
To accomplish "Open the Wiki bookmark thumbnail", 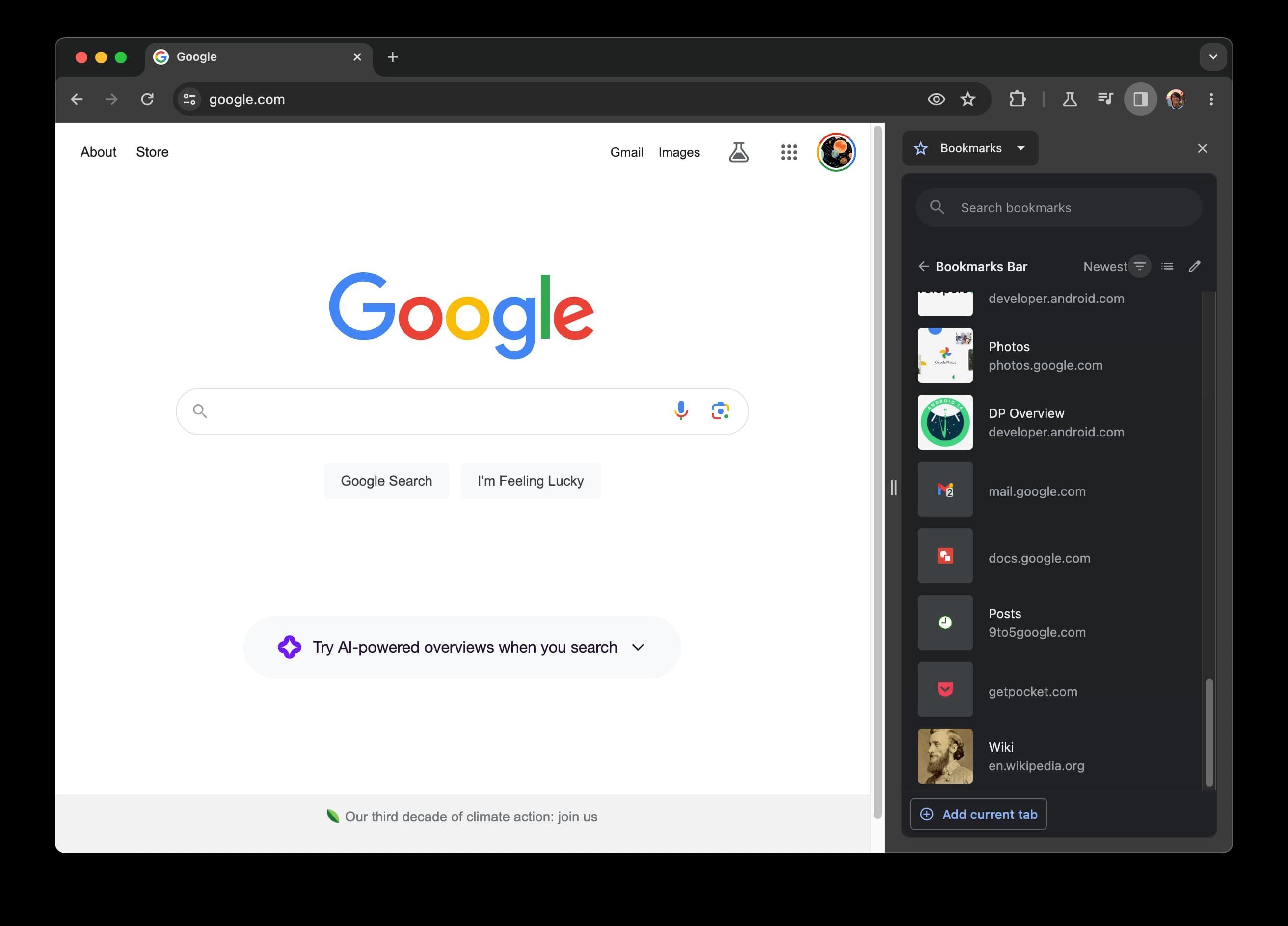I will pyautogui.click(x=945, y=756).
